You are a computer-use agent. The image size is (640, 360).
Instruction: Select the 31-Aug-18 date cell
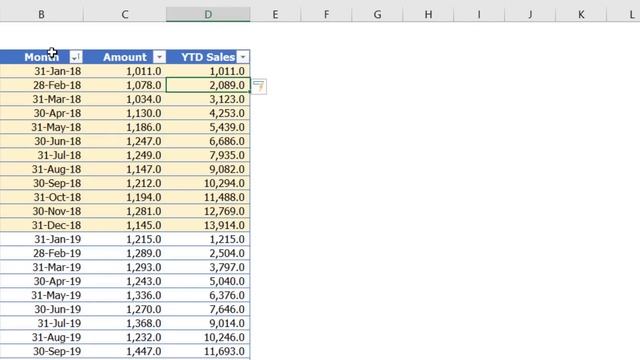click(x=41, y=169)
